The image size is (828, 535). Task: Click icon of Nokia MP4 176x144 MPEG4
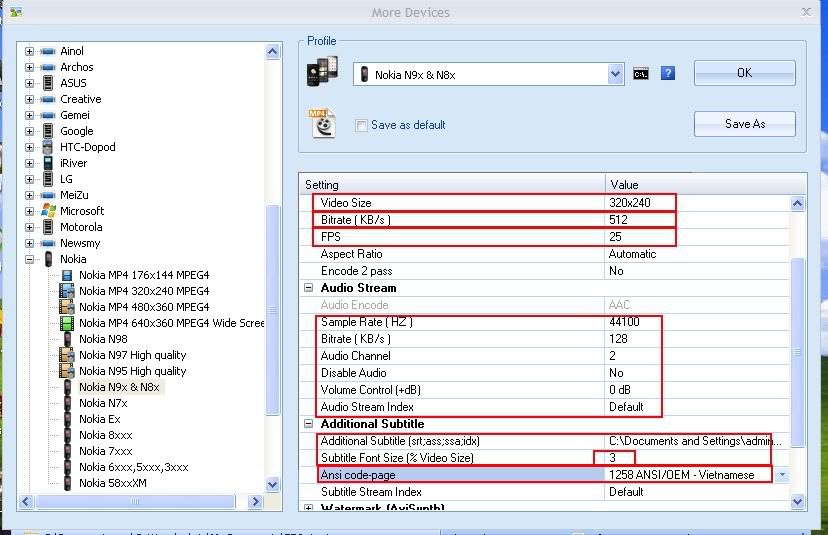point(67,275)
